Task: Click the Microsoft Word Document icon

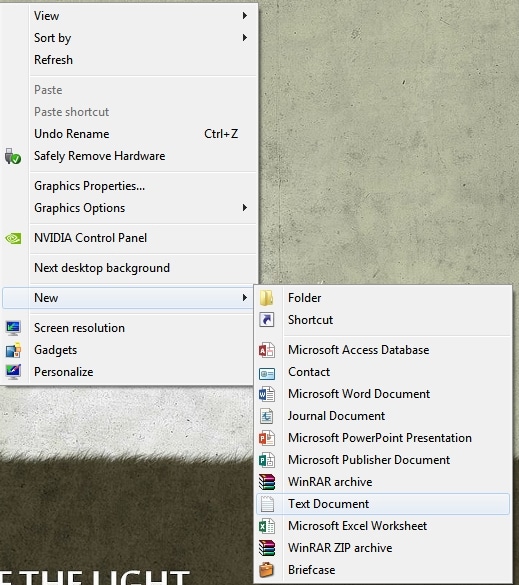Action: coord(267,394)
